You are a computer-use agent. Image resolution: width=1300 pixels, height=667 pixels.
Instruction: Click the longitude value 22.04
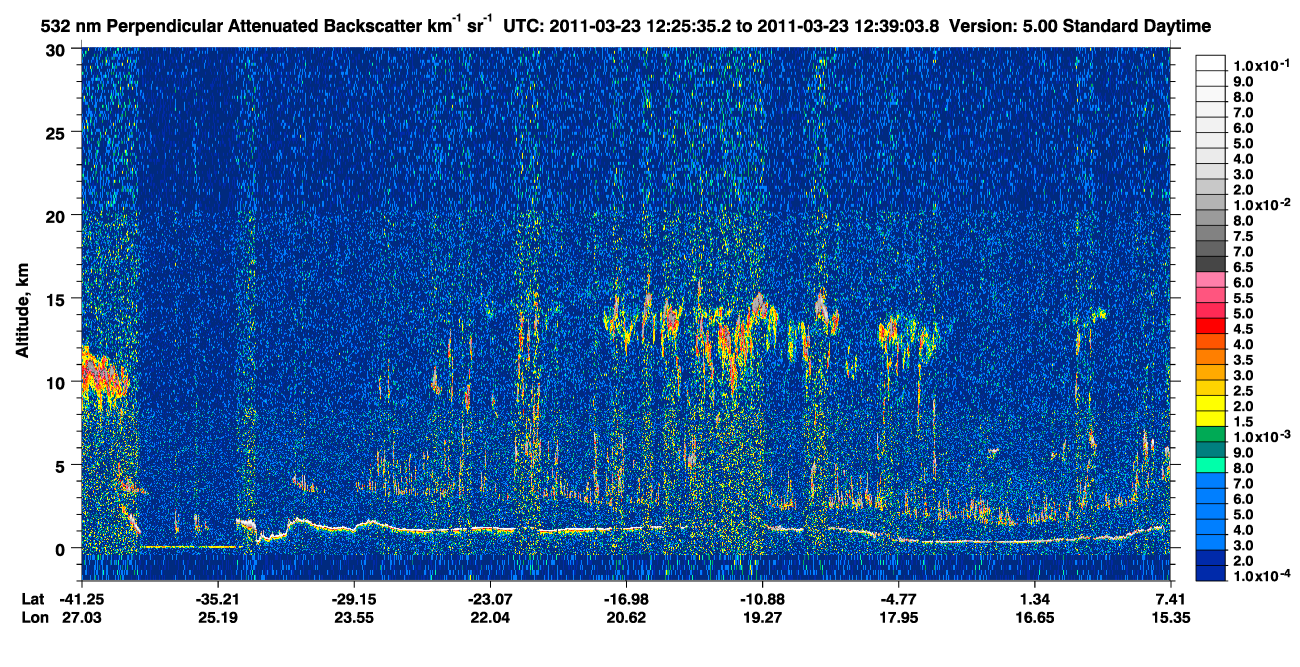click(489, 617)
